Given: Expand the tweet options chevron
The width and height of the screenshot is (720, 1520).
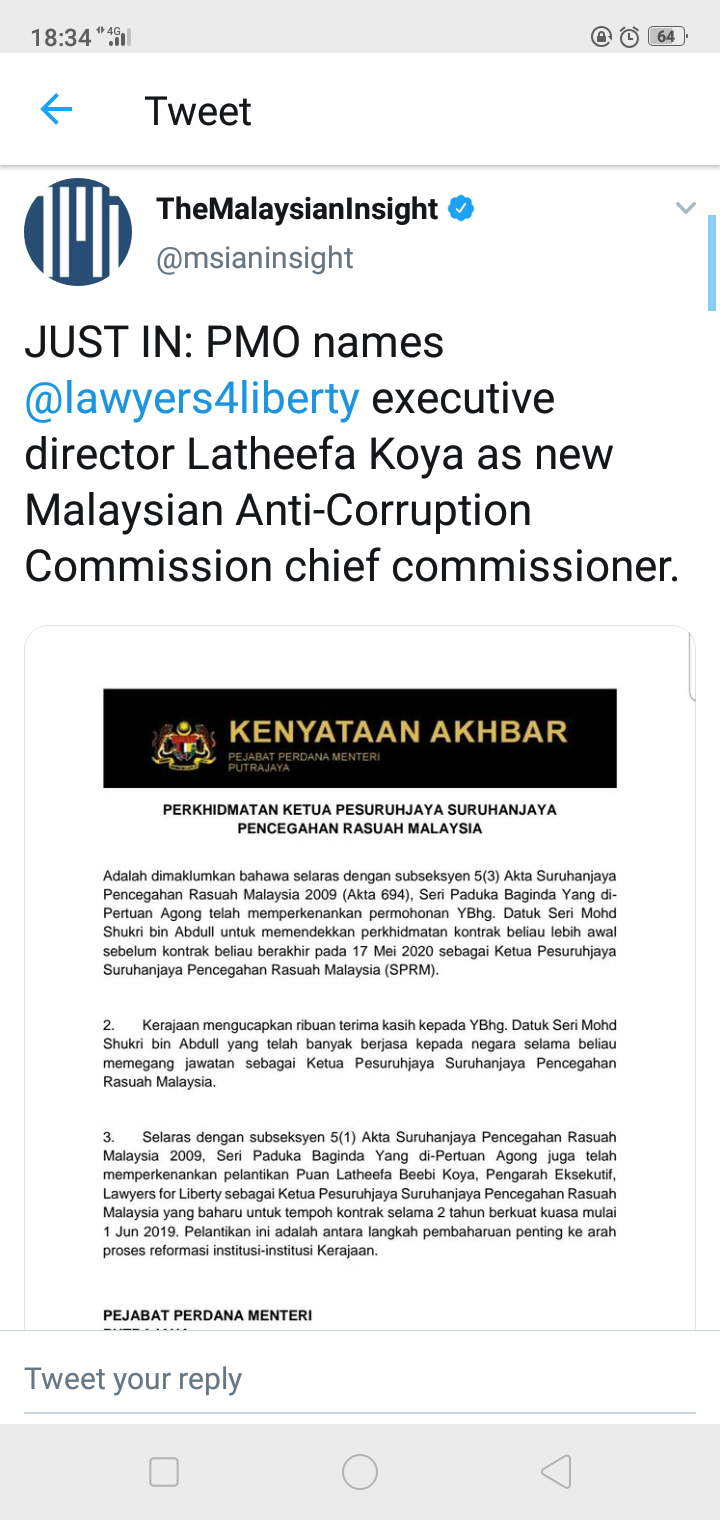Looking at the screenshot, I should [685, 208].
